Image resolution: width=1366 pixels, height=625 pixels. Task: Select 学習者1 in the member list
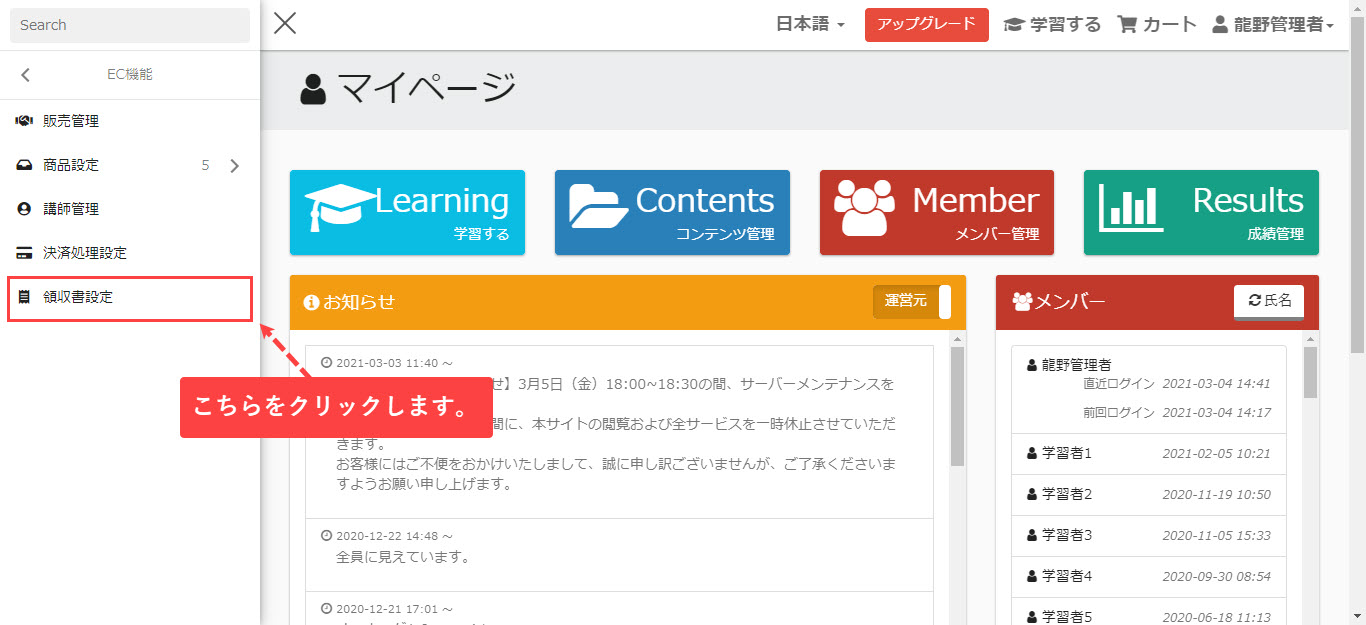[x=1067, y=453]
